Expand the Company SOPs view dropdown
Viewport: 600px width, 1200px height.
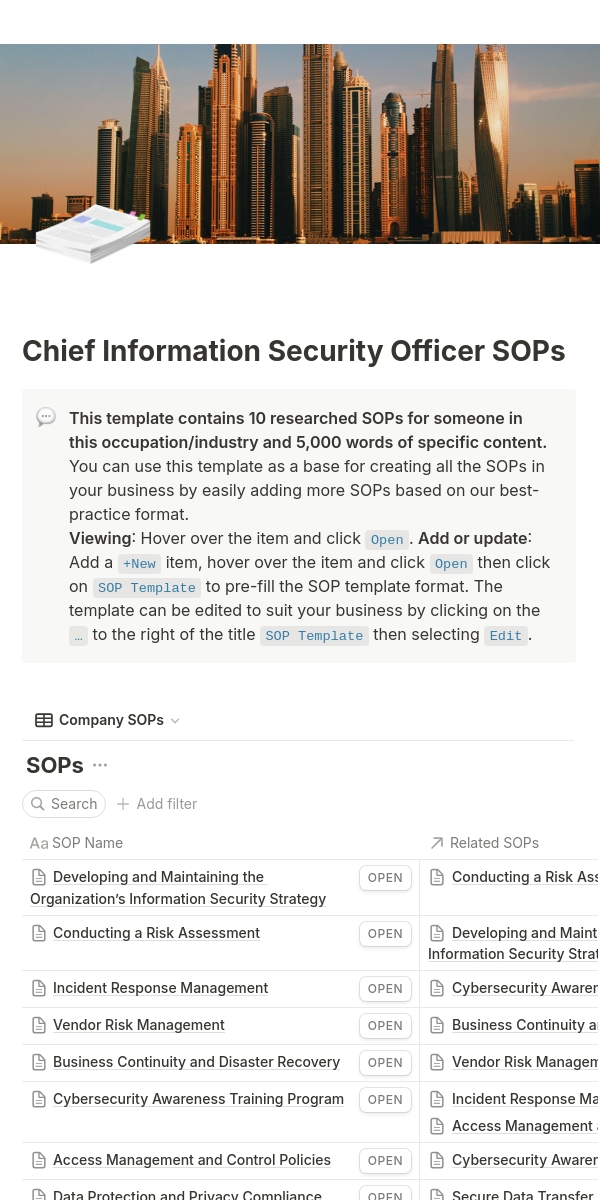pos(176,721)
